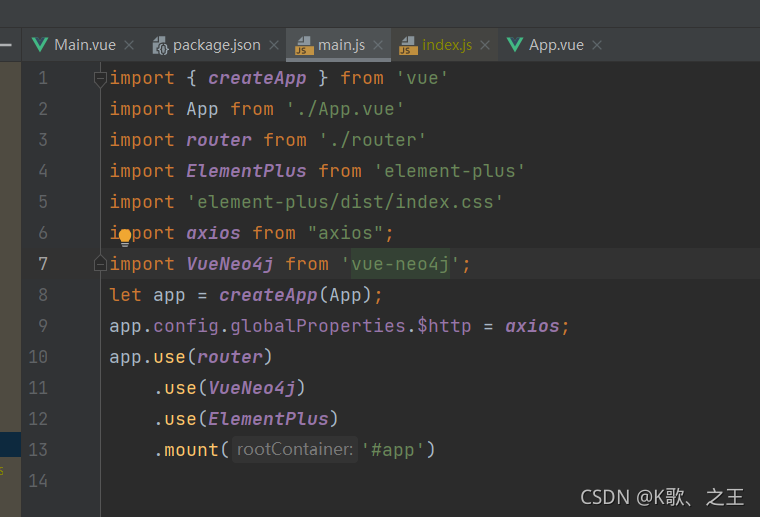
Task: Click the JS icon on main.js tab
Action: point(304,46)
